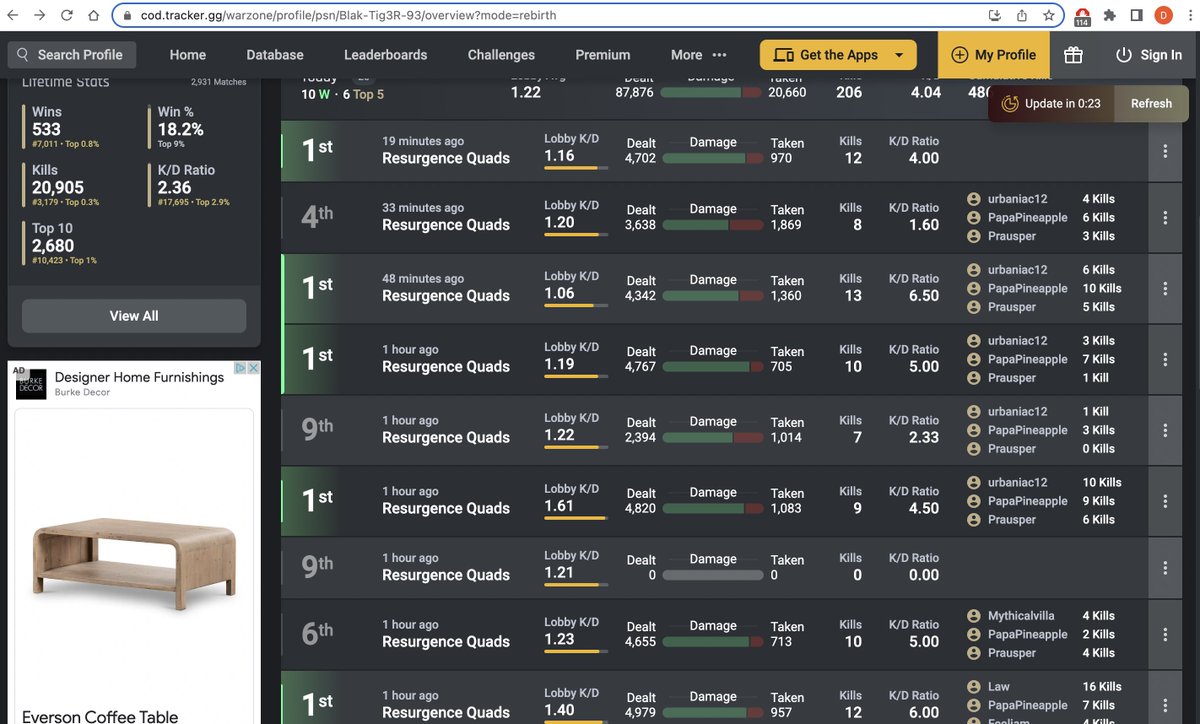Viewport: 1200px width, 724px height.
Task: Click the orange D profile avatar in Chrome
Action: pyautogui.click(x=1163, y=16)
